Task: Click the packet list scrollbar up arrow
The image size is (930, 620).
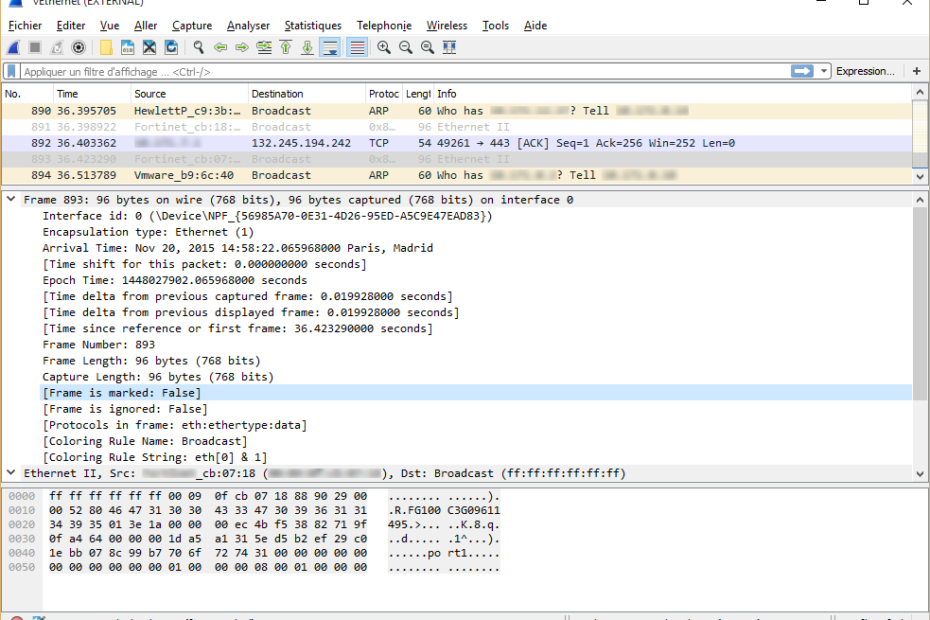Action: pyautogui.click(x=919, y=93)
